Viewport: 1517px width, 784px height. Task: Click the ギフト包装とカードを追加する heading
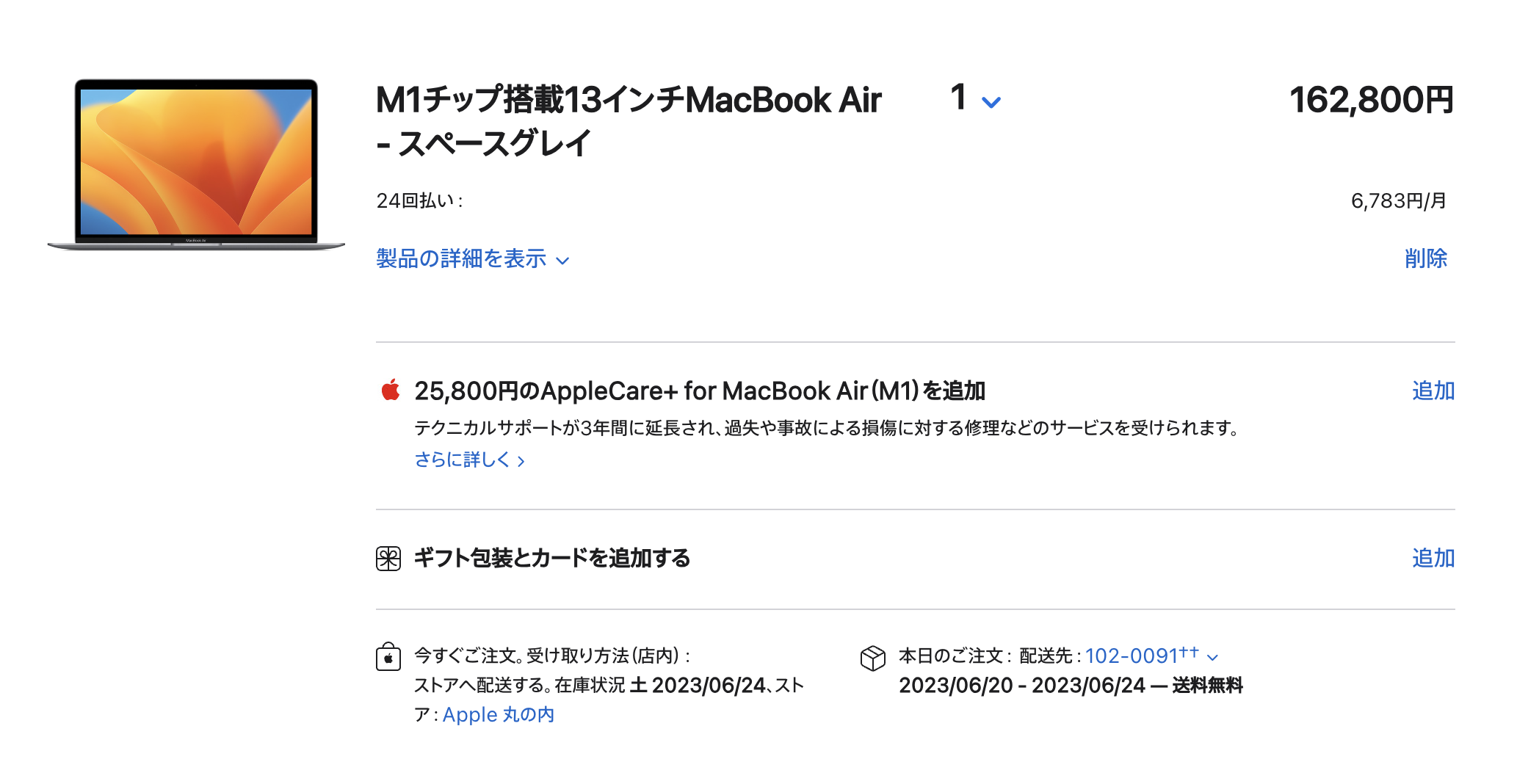click(x=552, y=558)
